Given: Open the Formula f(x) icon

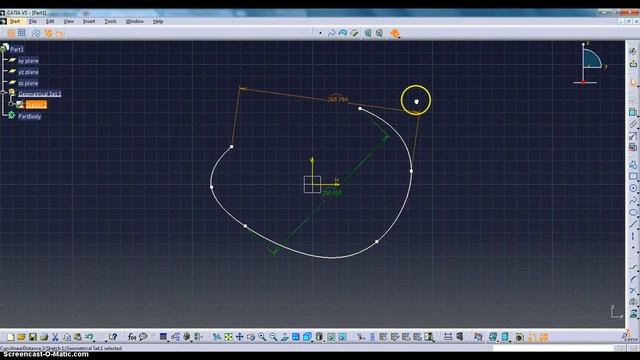Looking at the screenshot, I should (x=131, y=337).
